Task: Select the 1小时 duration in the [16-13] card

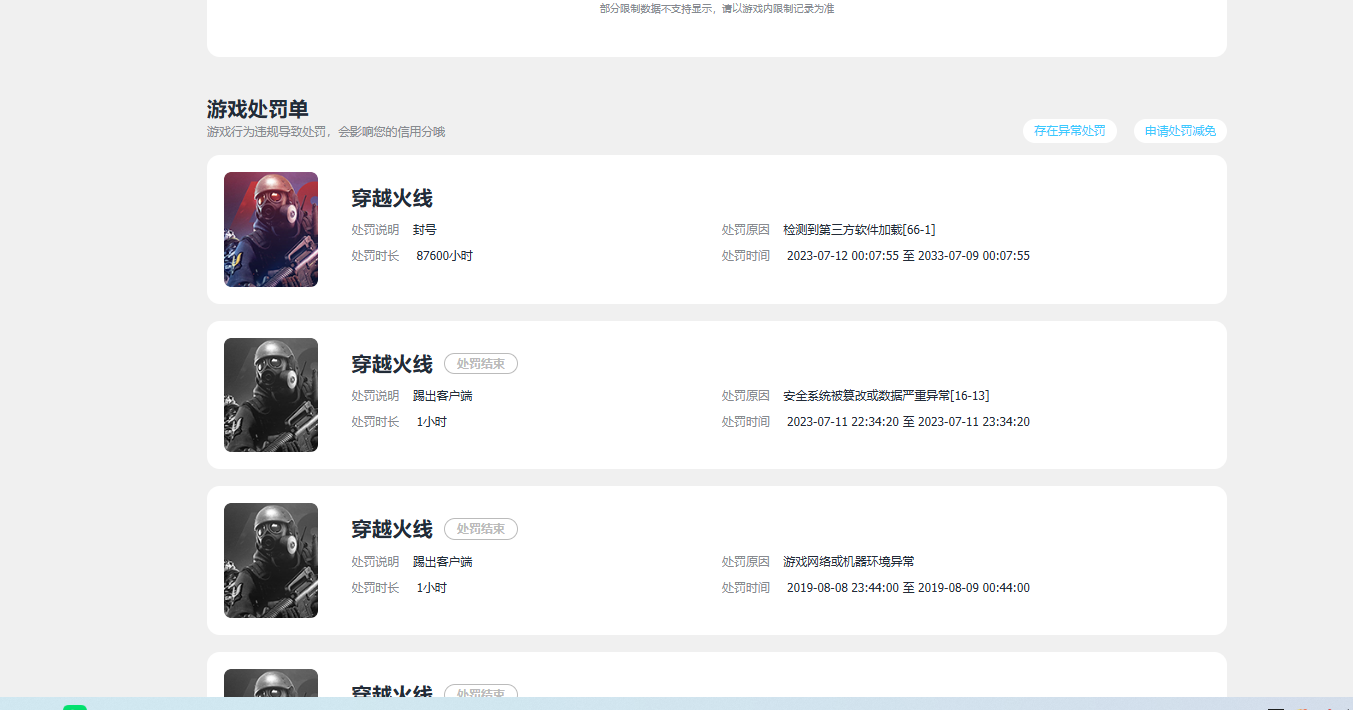Action: [432, 422]
